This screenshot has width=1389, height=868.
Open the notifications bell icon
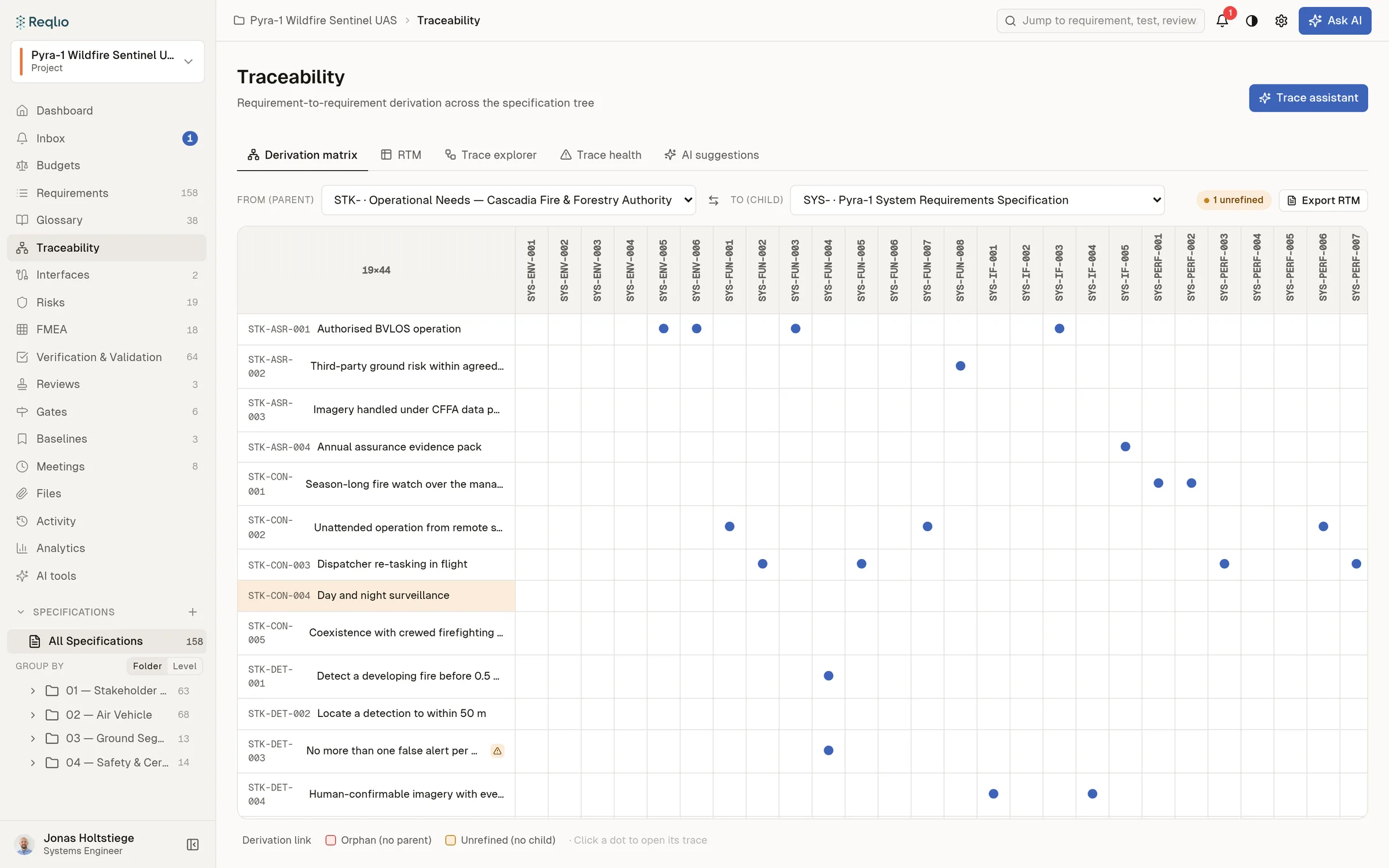point(1222,21)
